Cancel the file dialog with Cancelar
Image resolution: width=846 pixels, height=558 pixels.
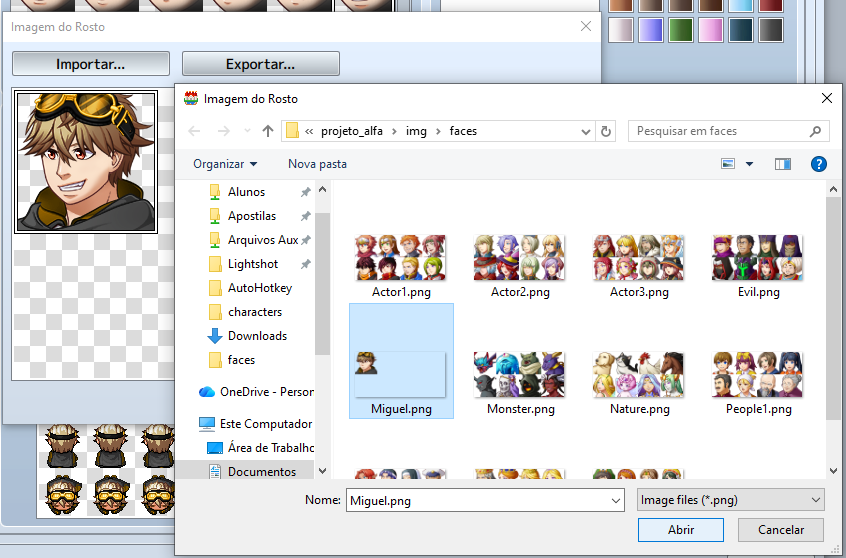pos(781,529)
